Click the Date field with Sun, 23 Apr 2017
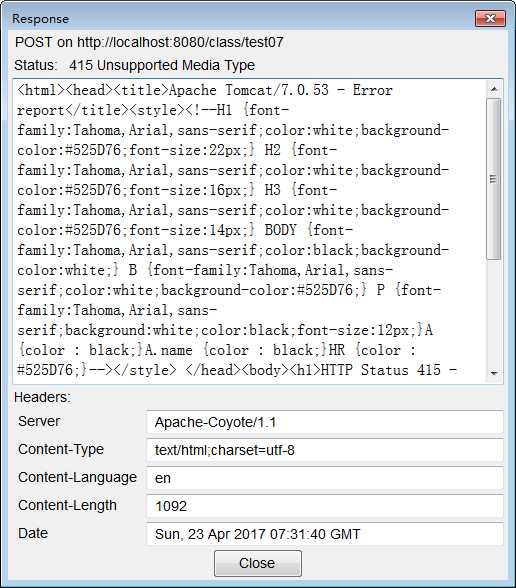Screen dimensions: 516x588 [x=325, y=534]
